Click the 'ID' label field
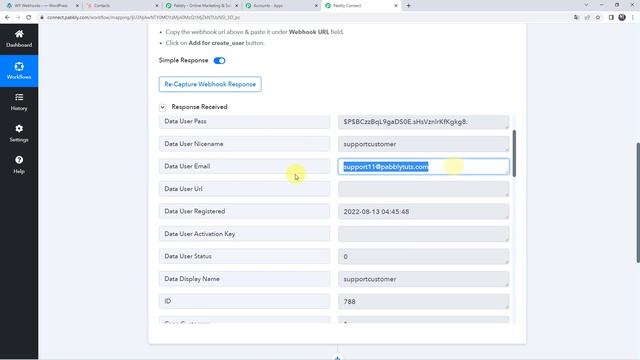The height and width of the screenshot is (360, 640). (x=244, y=301)
